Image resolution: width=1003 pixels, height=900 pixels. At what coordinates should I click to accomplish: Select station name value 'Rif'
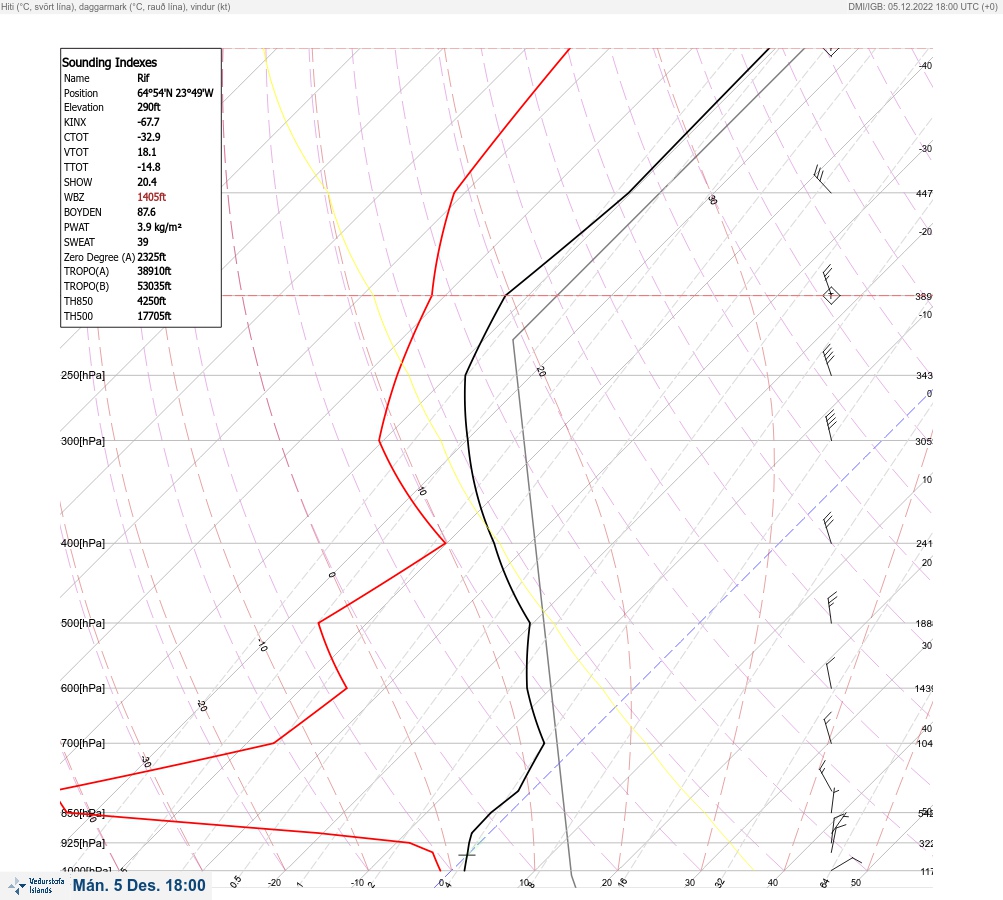143,78
